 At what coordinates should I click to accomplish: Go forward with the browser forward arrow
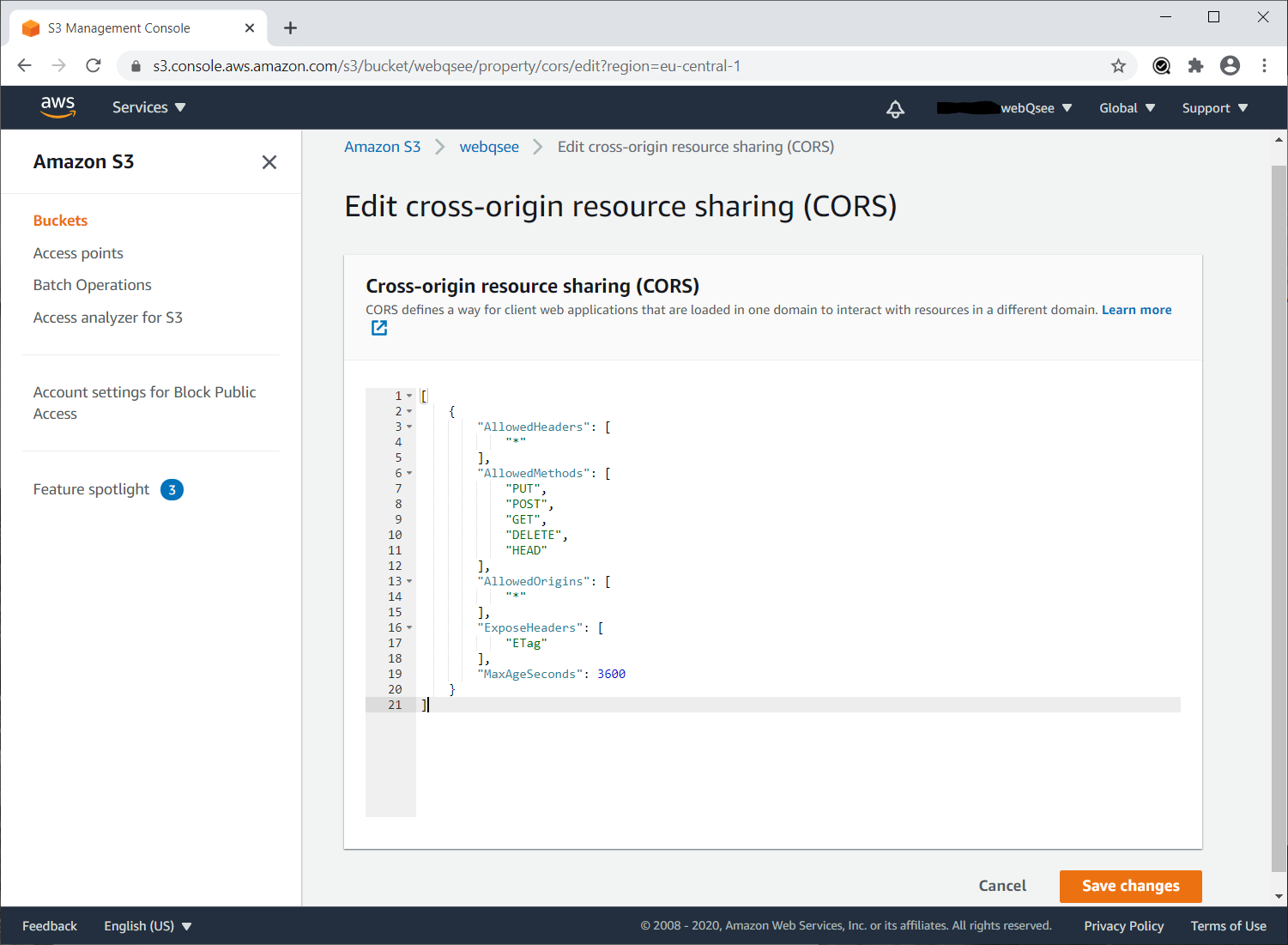click(59, 66)
